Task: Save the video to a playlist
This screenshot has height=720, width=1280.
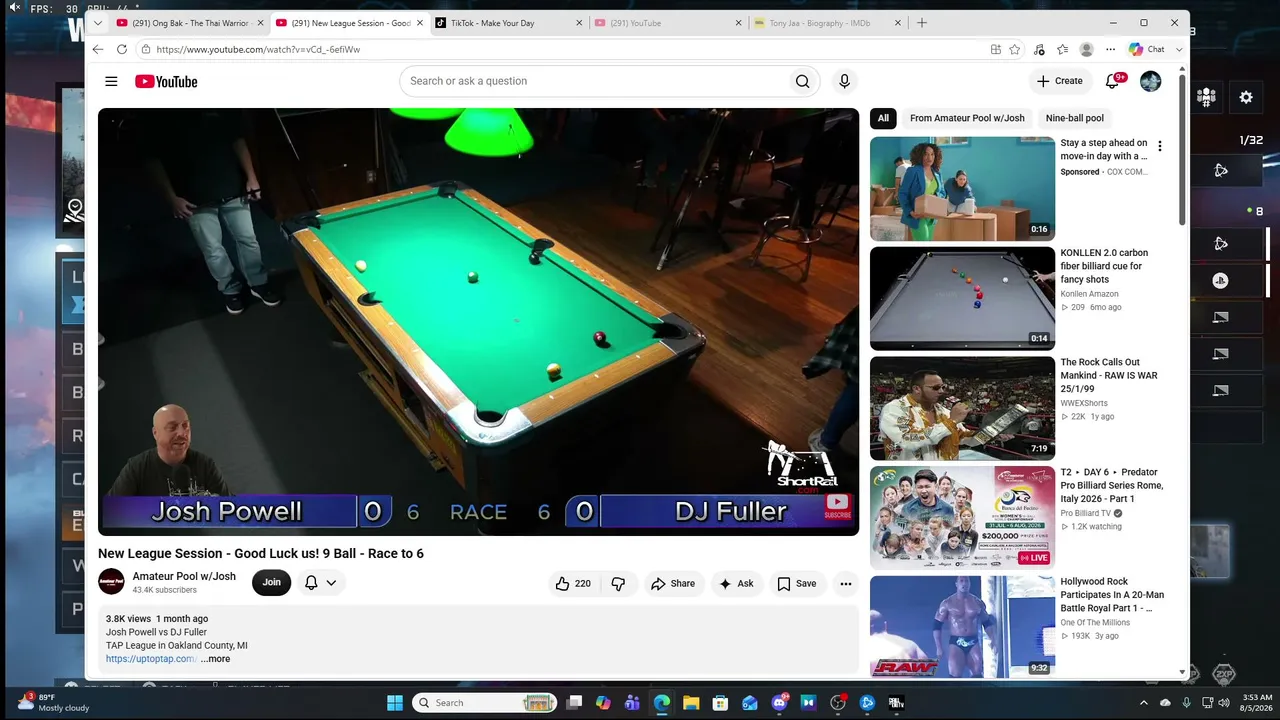Action: [797, 584]
